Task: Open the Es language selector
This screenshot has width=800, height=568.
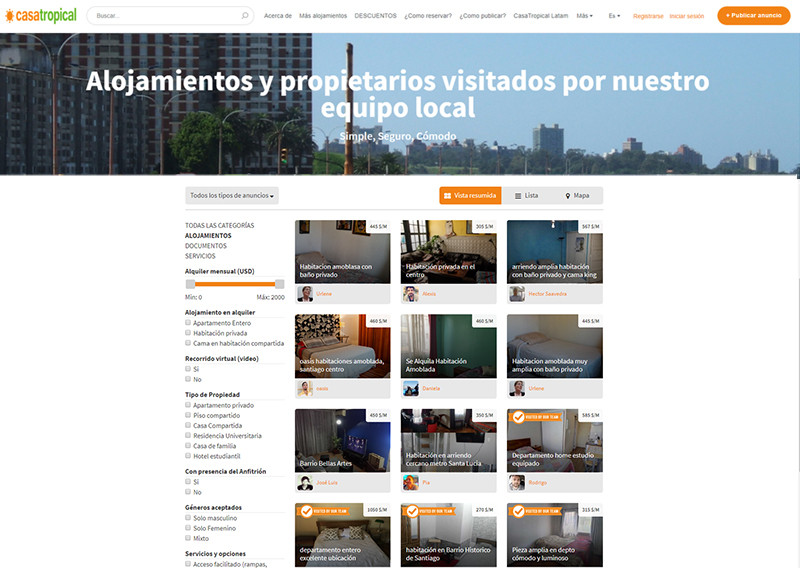Action: pos(614,16)
